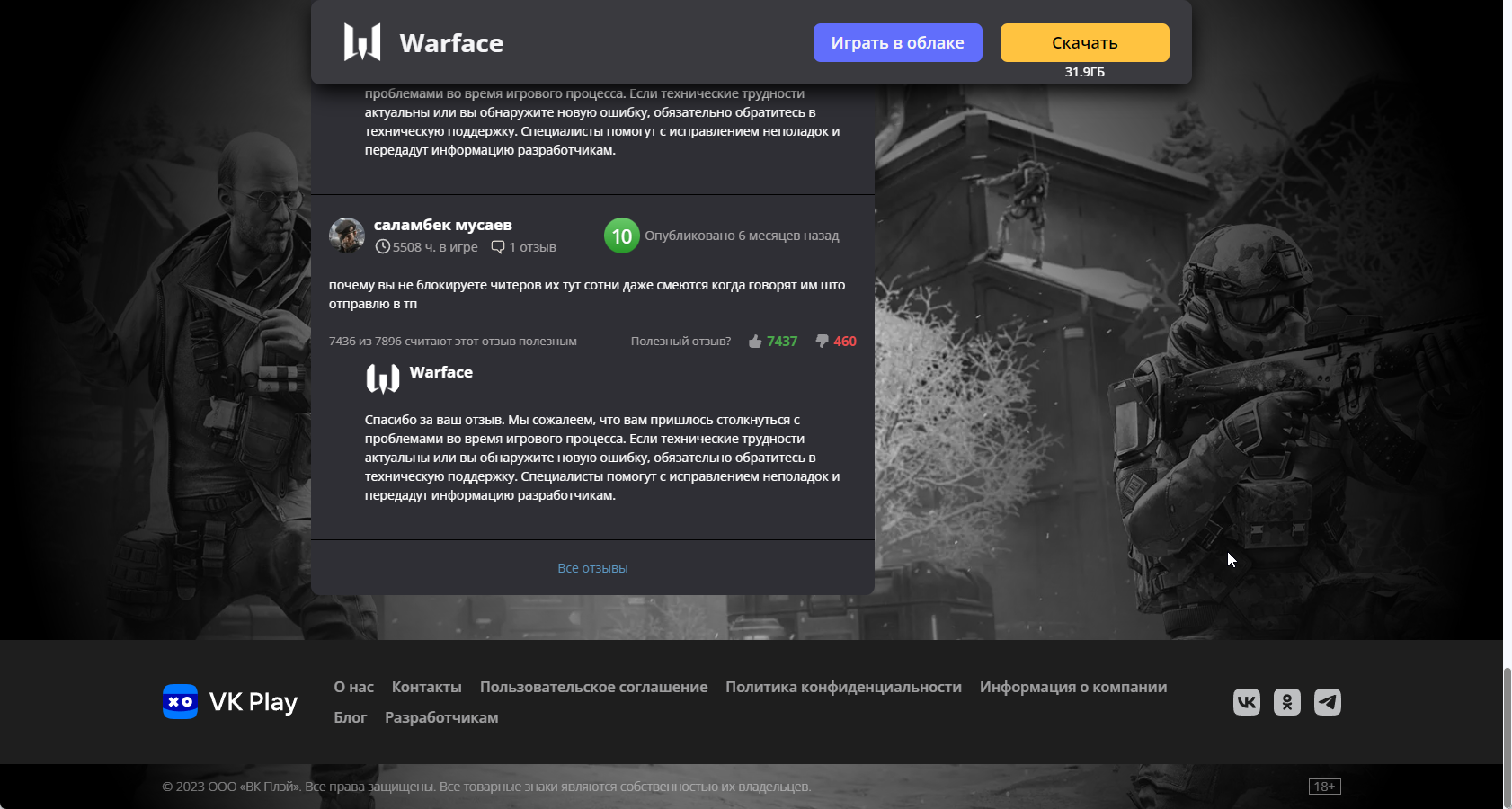Screen dimensions: 1512x809
Task: Open the Odnoklassniki social icon
Action: click(x=1287, y=702)
